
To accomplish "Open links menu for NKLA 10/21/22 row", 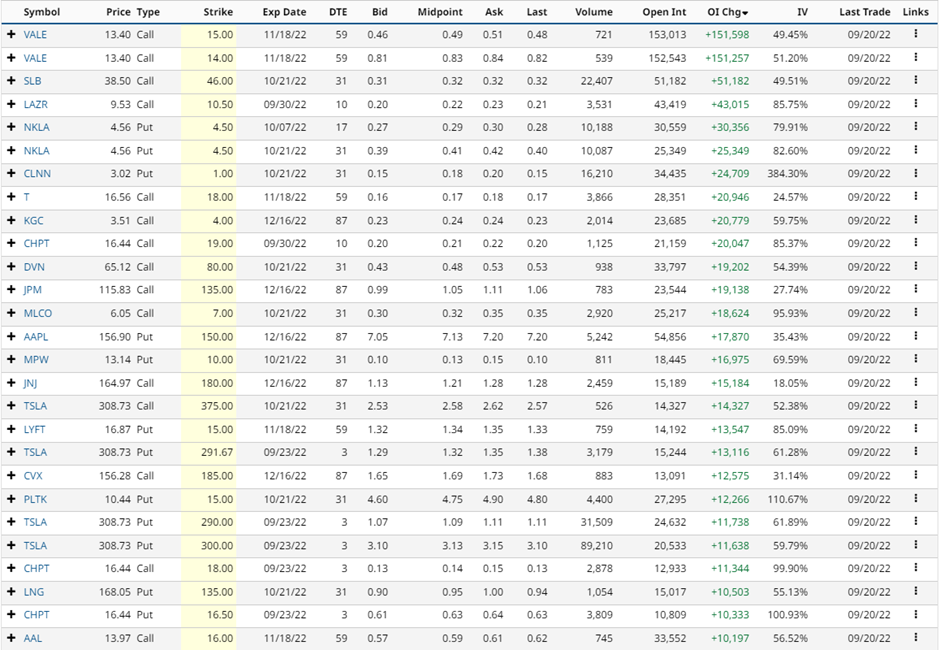I will [x=915, y=150].
